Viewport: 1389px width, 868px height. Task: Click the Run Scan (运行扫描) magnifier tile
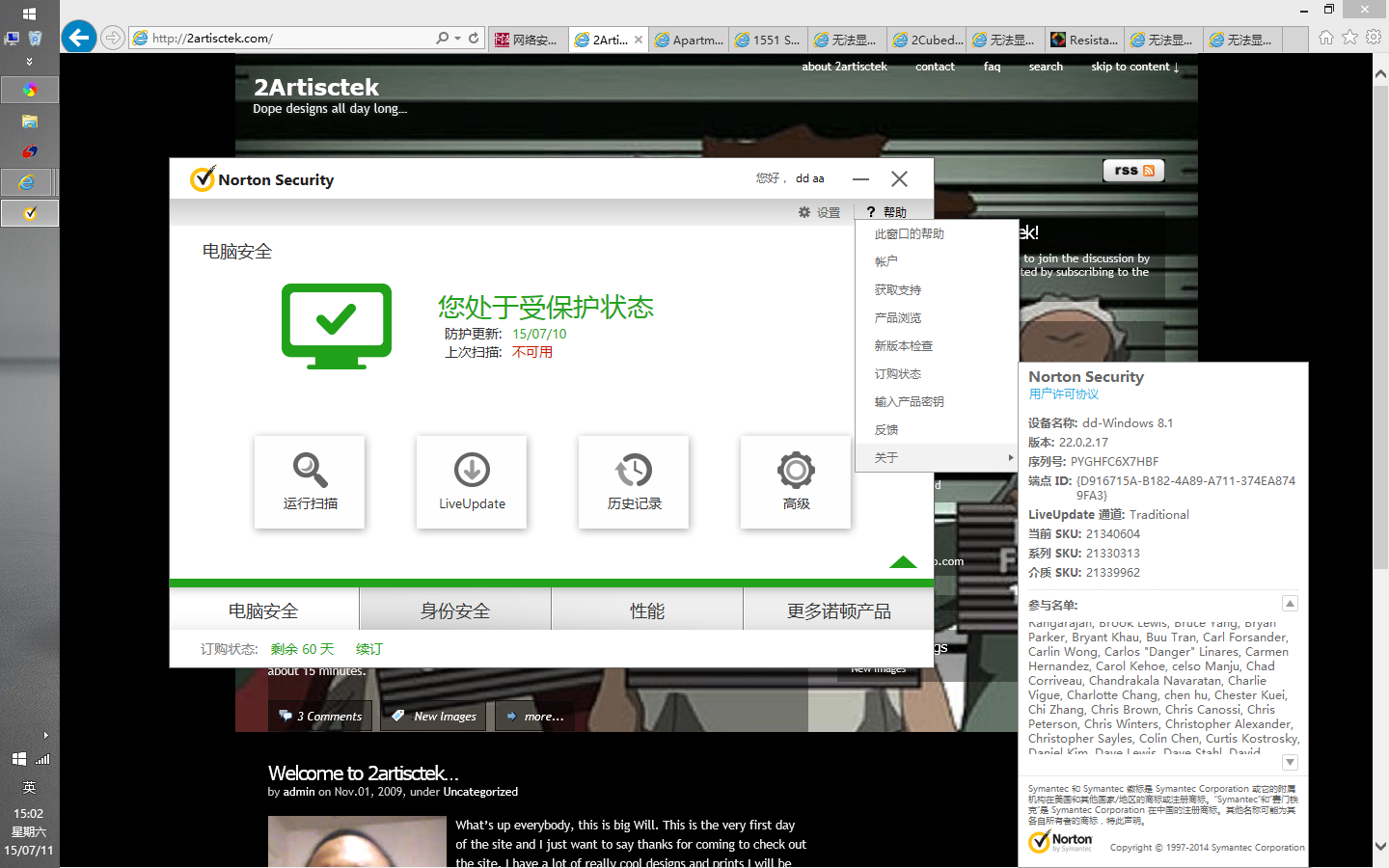(x=310, y=481)
